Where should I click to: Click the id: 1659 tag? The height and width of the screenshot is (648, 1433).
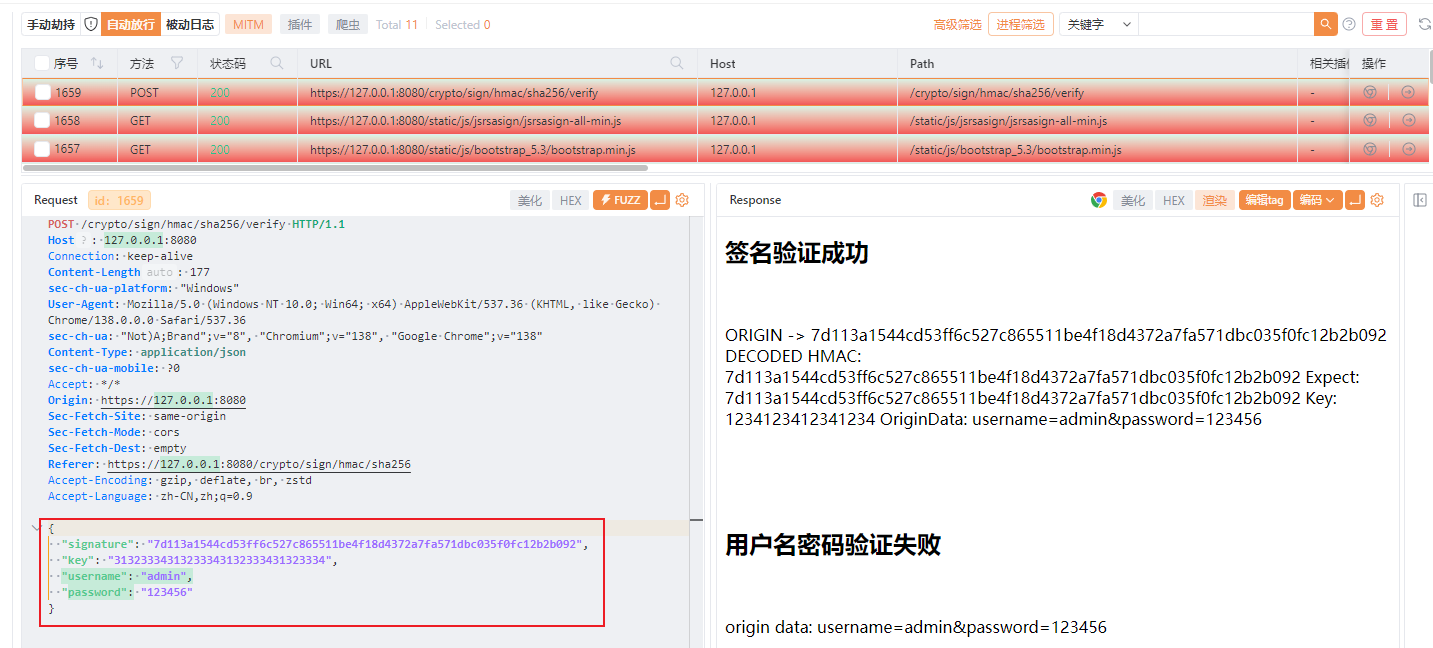[x=118, y=200]
